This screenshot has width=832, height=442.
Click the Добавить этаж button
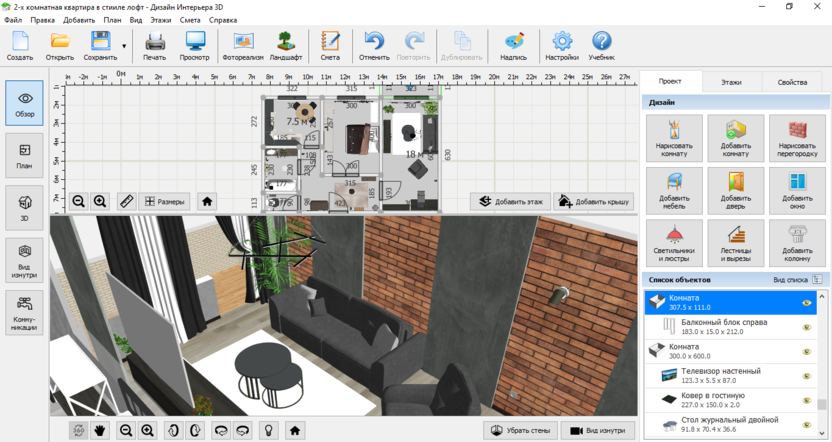point(509,201)
